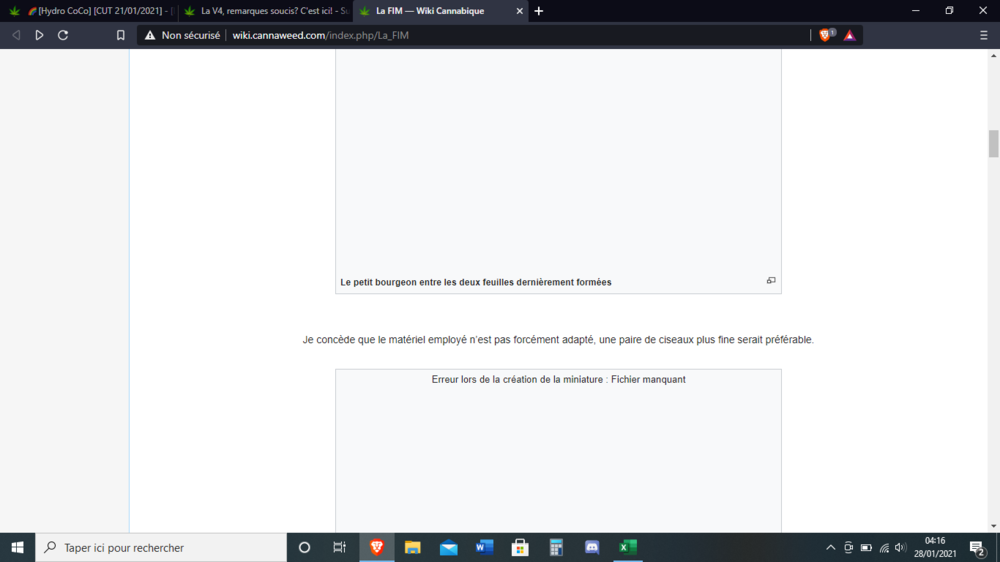This screenshot has height=562, width=1000.
Task: Open Cortana circle icon
Action: (x=304, y=547)
